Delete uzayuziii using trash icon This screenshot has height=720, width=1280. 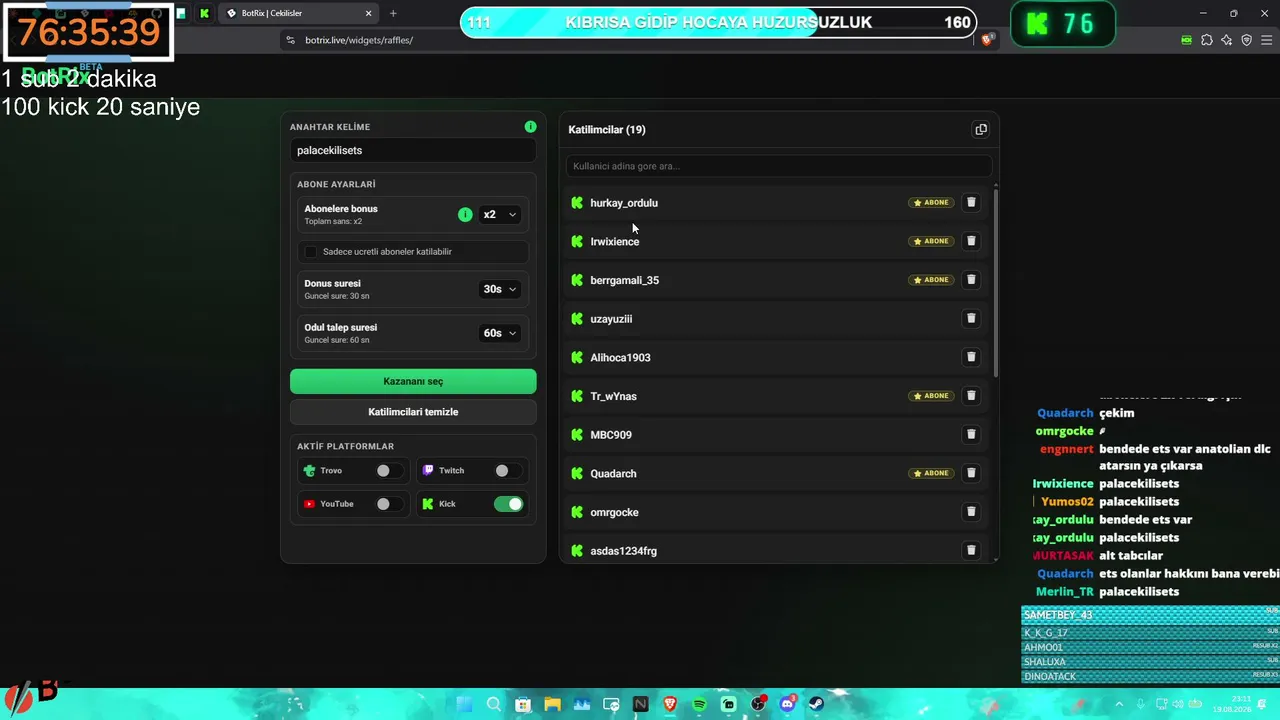(970, 318)
